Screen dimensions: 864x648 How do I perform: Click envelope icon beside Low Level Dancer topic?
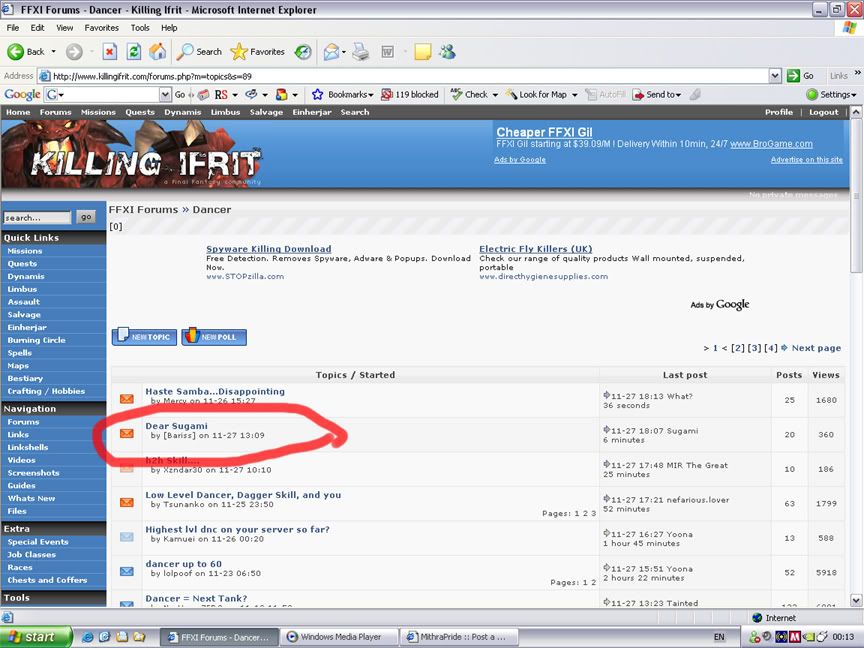(x=127, y=503)
